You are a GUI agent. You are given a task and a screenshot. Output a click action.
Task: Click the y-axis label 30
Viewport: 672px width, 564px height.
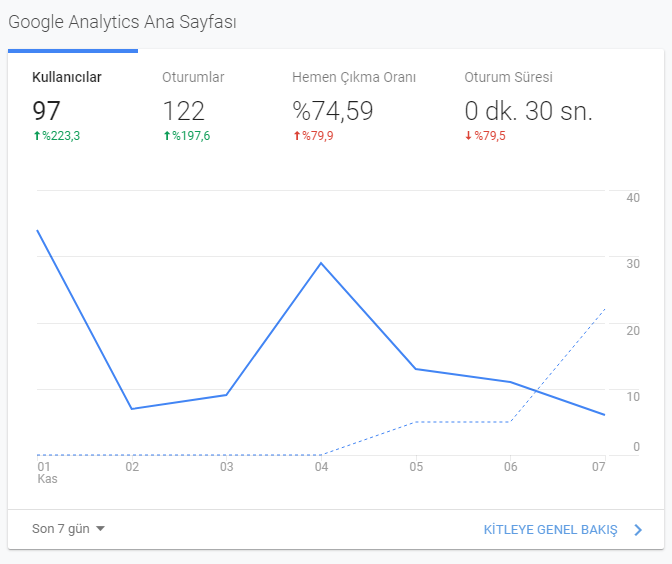[x=633, y=264]
